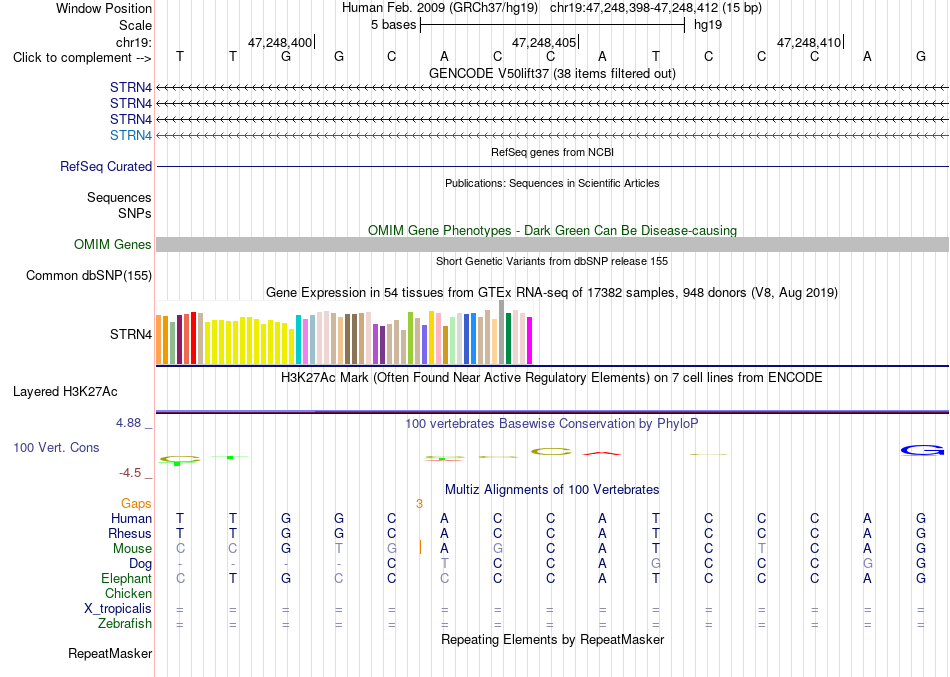The image size is (950, 677).
Task: Click the T base in Dog row
Action: tap(445, 564)
